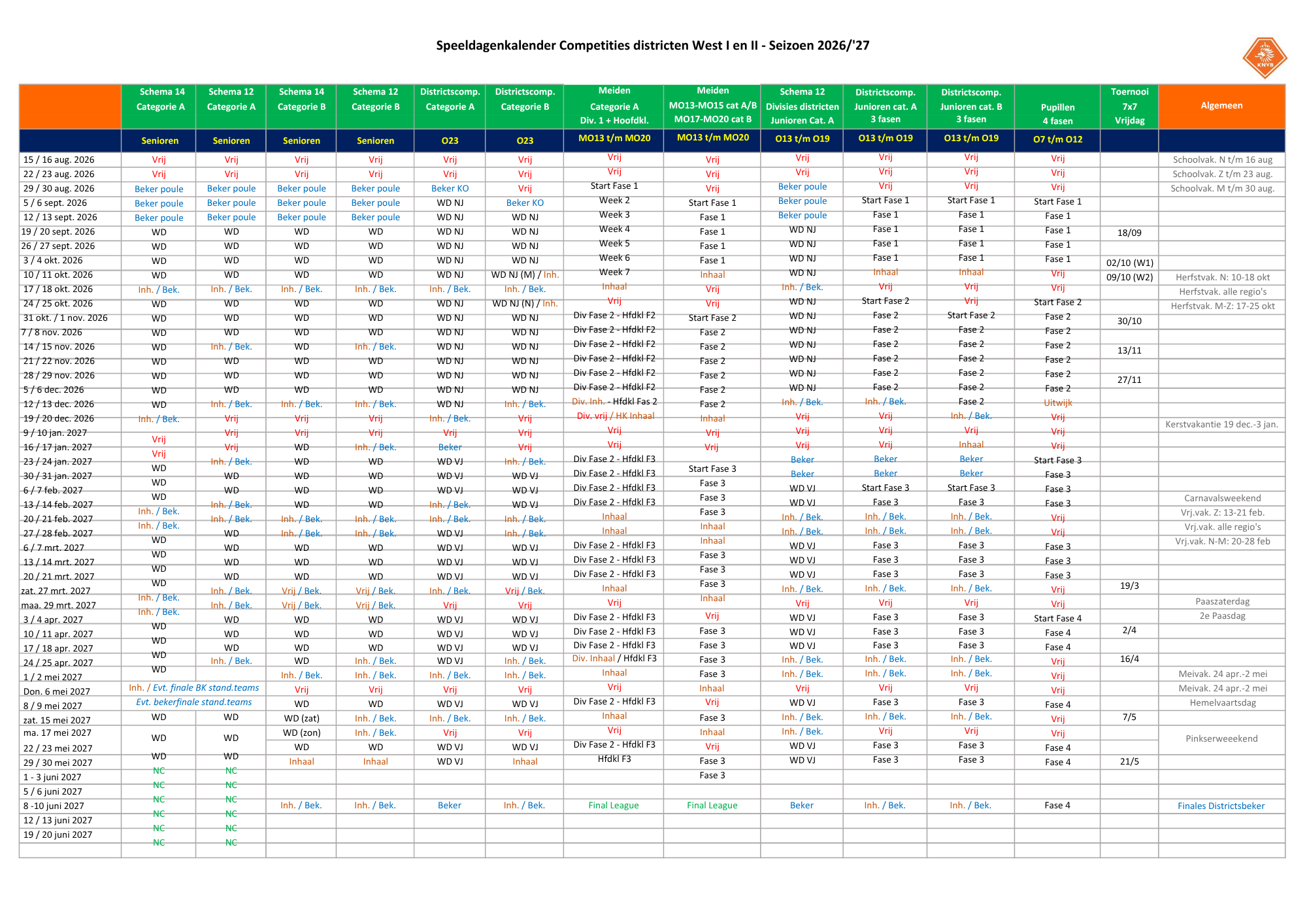Click the MO13 t/m MO20 subheader of Meiden Categorie A
The image size is (1307, 924).
pyautogui.click(x=614, y=138)
